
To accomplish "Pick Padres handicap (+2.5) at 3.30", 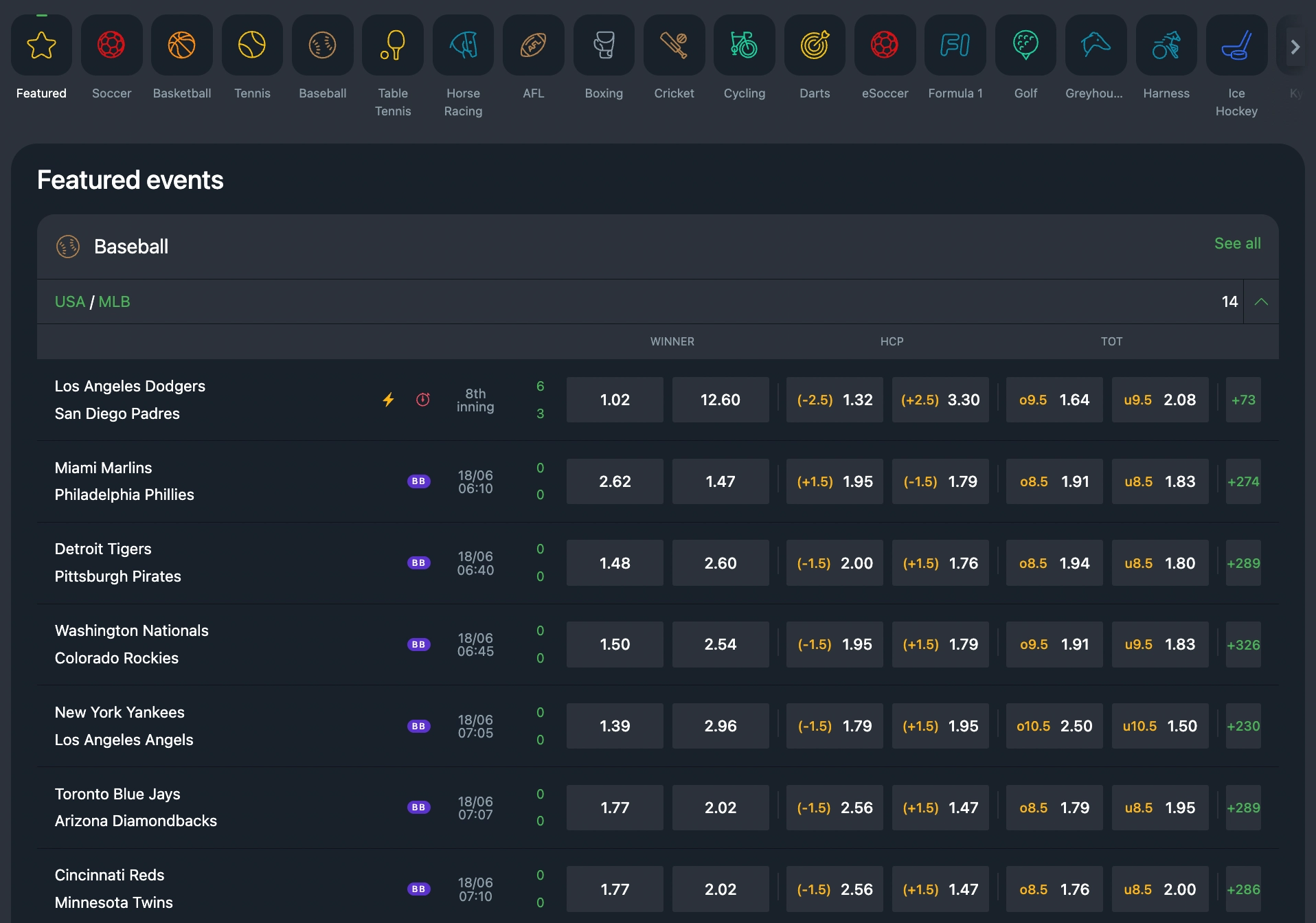I will (940, 400).
